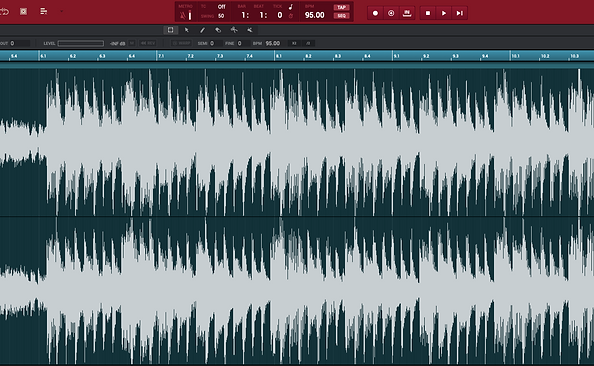Click the OUT value field
This screenshot has width=594, height=366.
coord(19,43)
